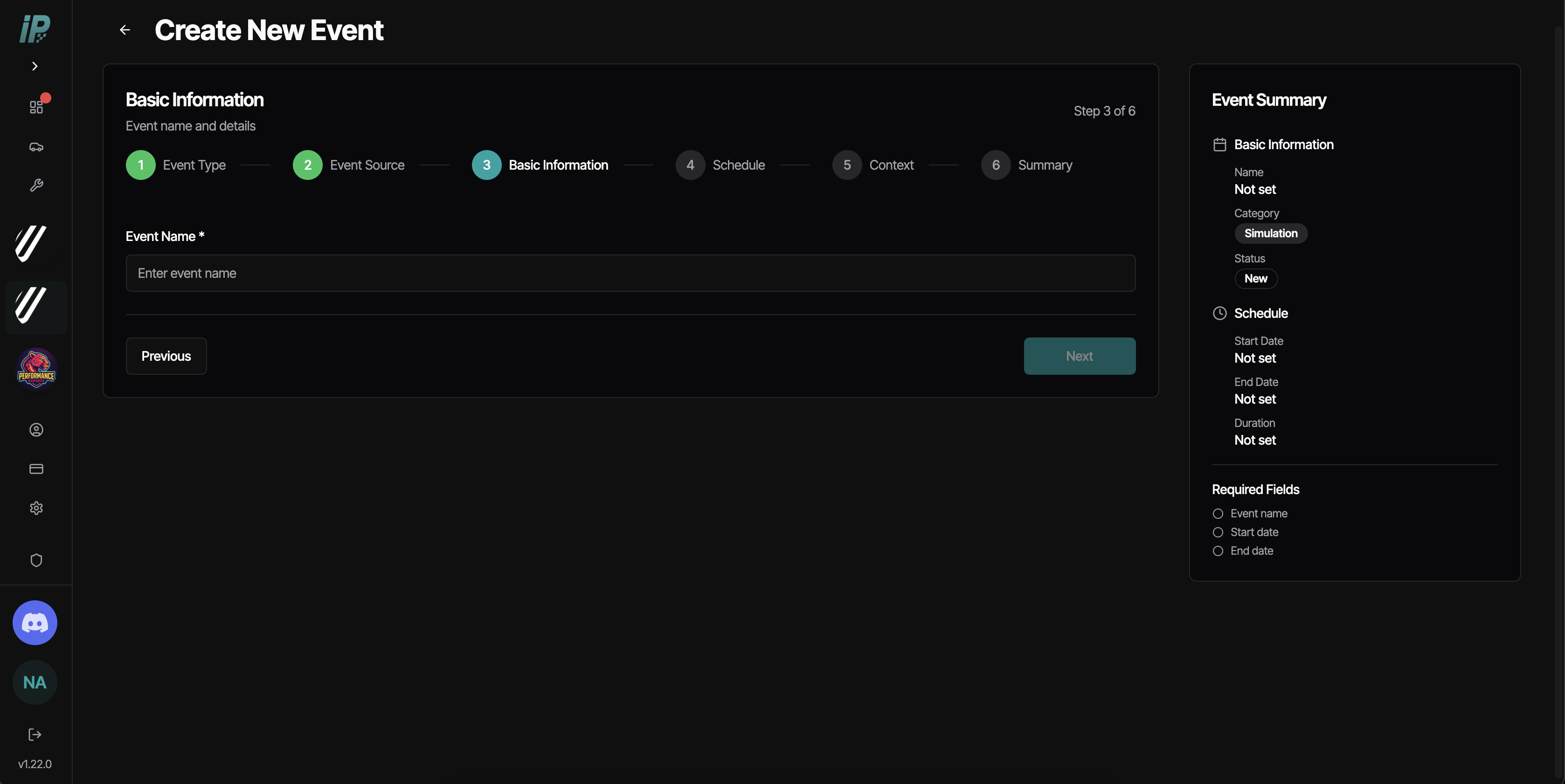Open the settings gear icon
Image resolution: width=1565 pixels, height=784 pixels.
point(36,508)
